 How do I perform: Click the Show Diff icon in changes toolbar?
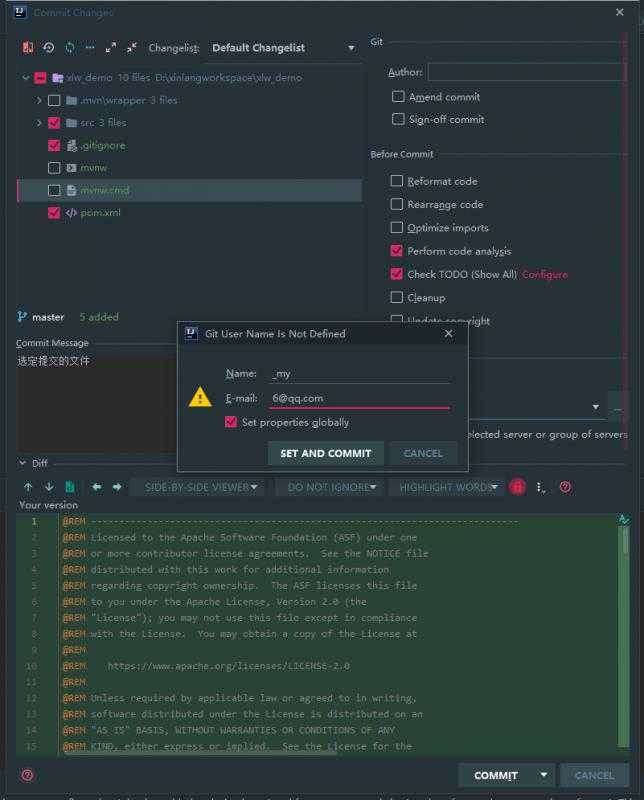pyautogui.click(x=27, y=48)
